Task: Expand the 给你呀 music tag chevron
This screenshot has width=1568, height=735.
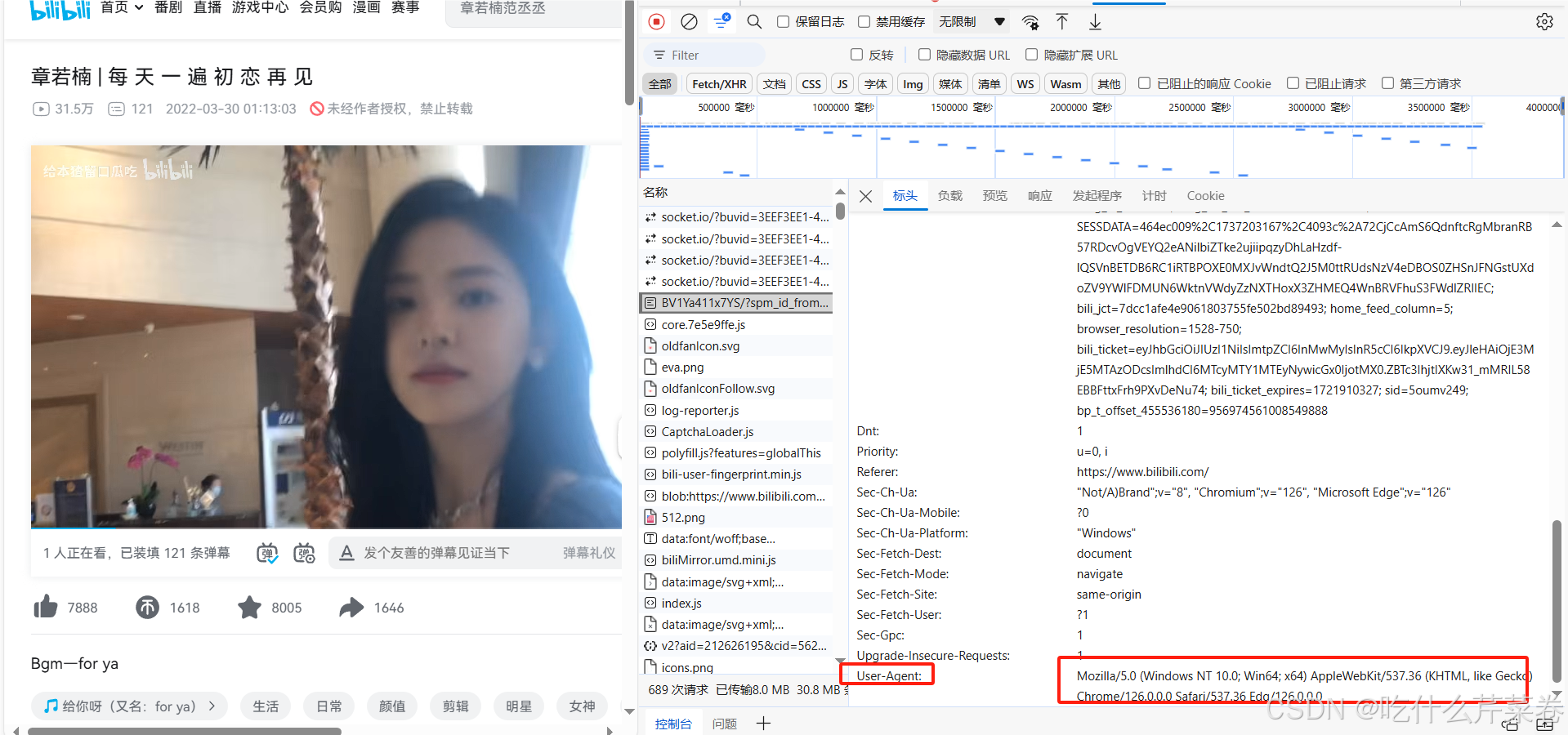Action: tap(212, 706)
